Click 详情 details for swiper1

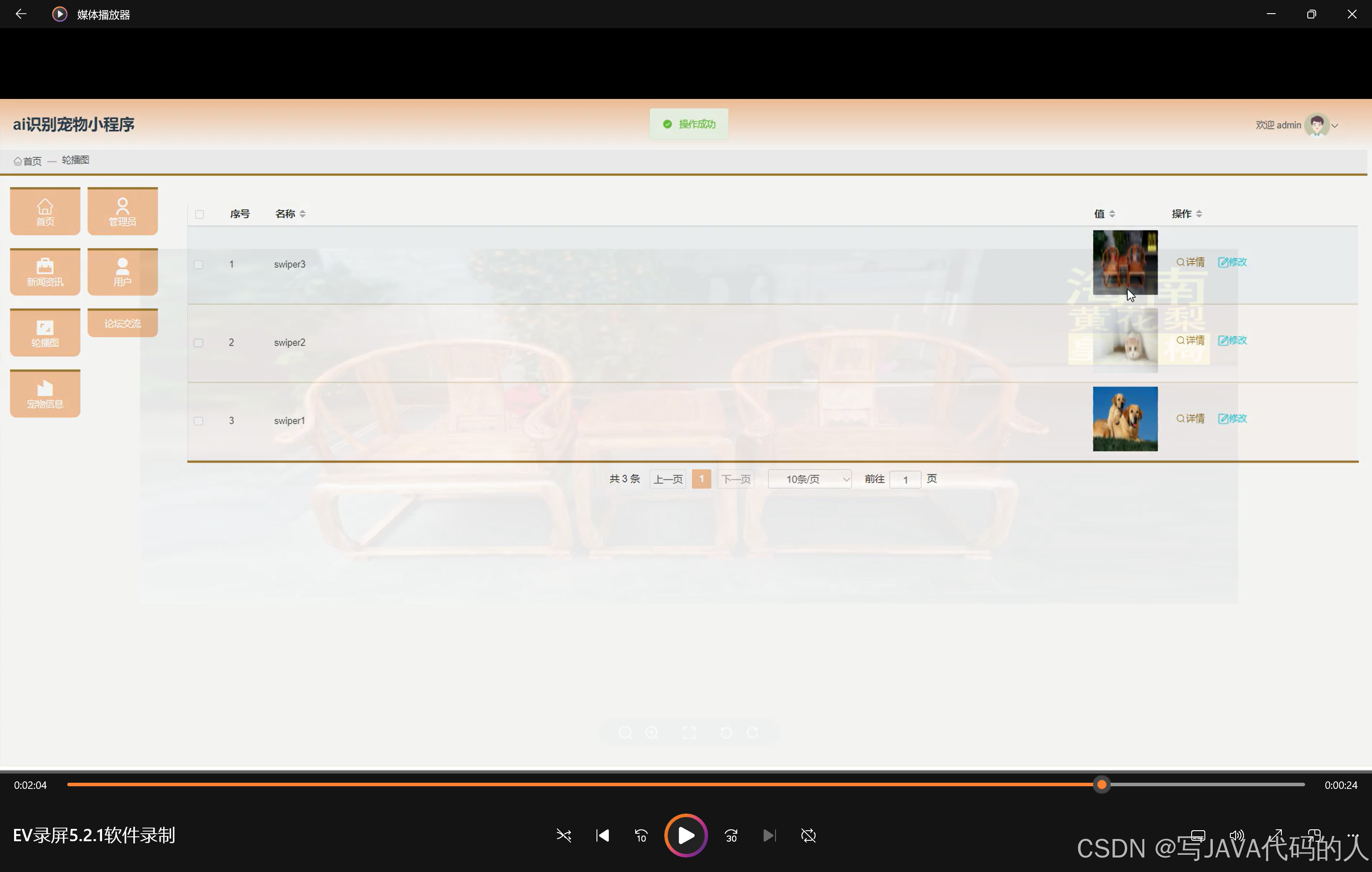pos(1190,418)
